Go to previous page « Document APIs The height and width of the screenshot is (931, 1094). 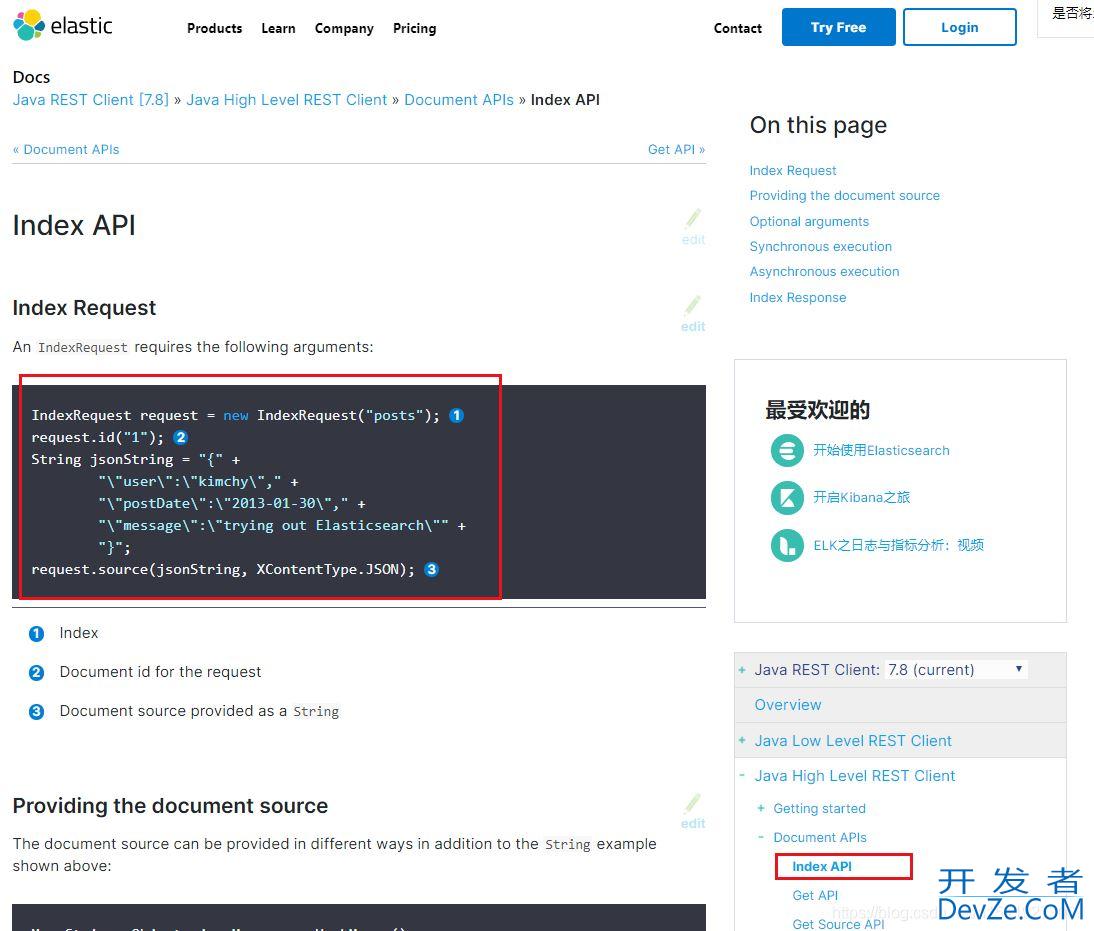(x=66, y=149)
